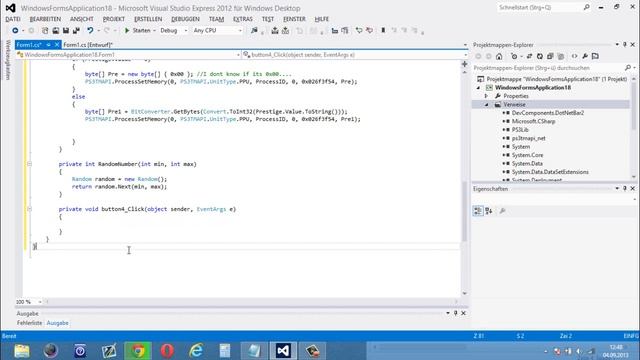Screen dimensions: 640x360
Task: Click the search magnifier in Projektmappen-Explorer
Action: (628, 68)
